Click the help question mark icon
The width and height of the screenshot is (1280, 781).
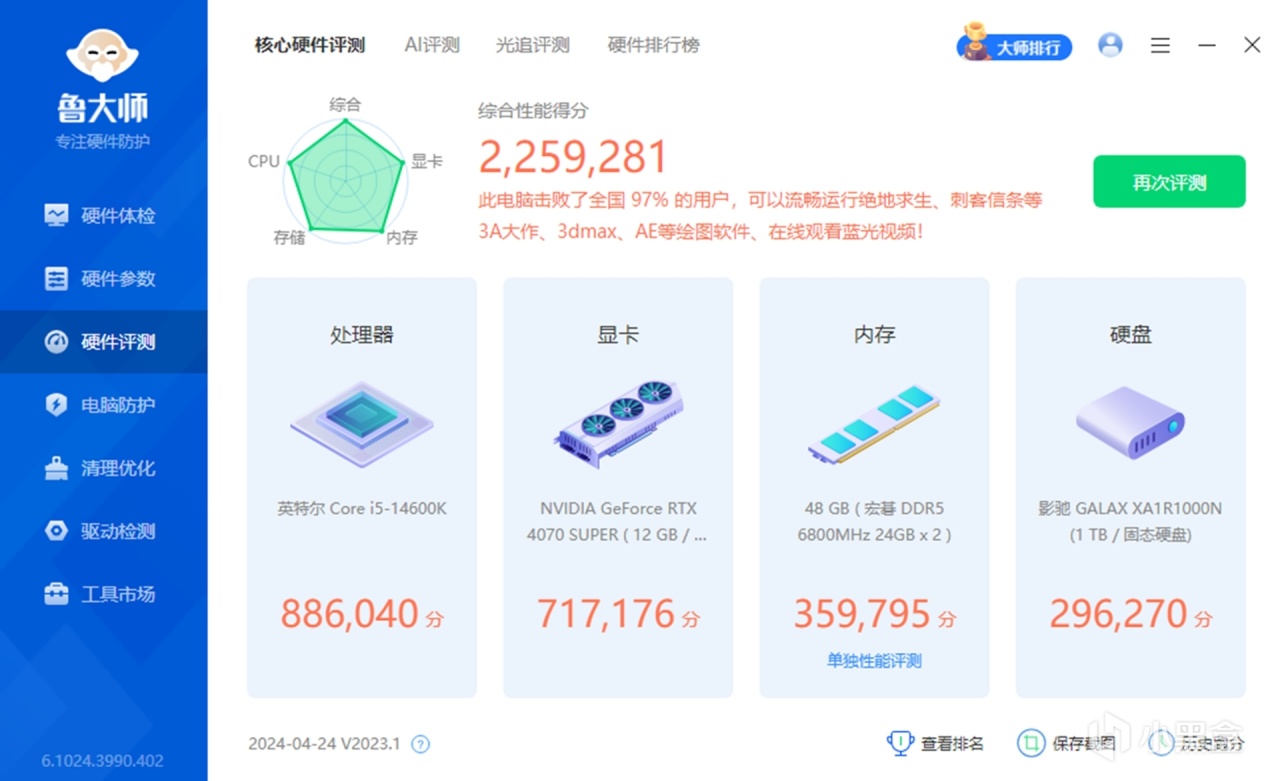point(421,744)
